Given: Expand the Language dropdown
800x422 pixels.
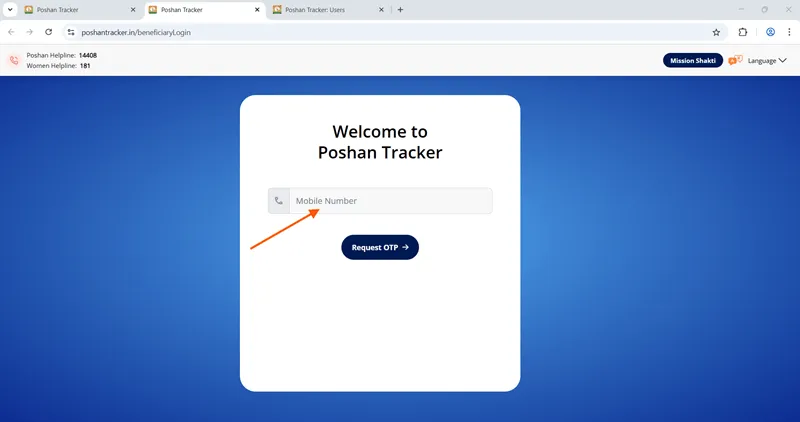Looking at the screenshot, I should tap(767, 61).
